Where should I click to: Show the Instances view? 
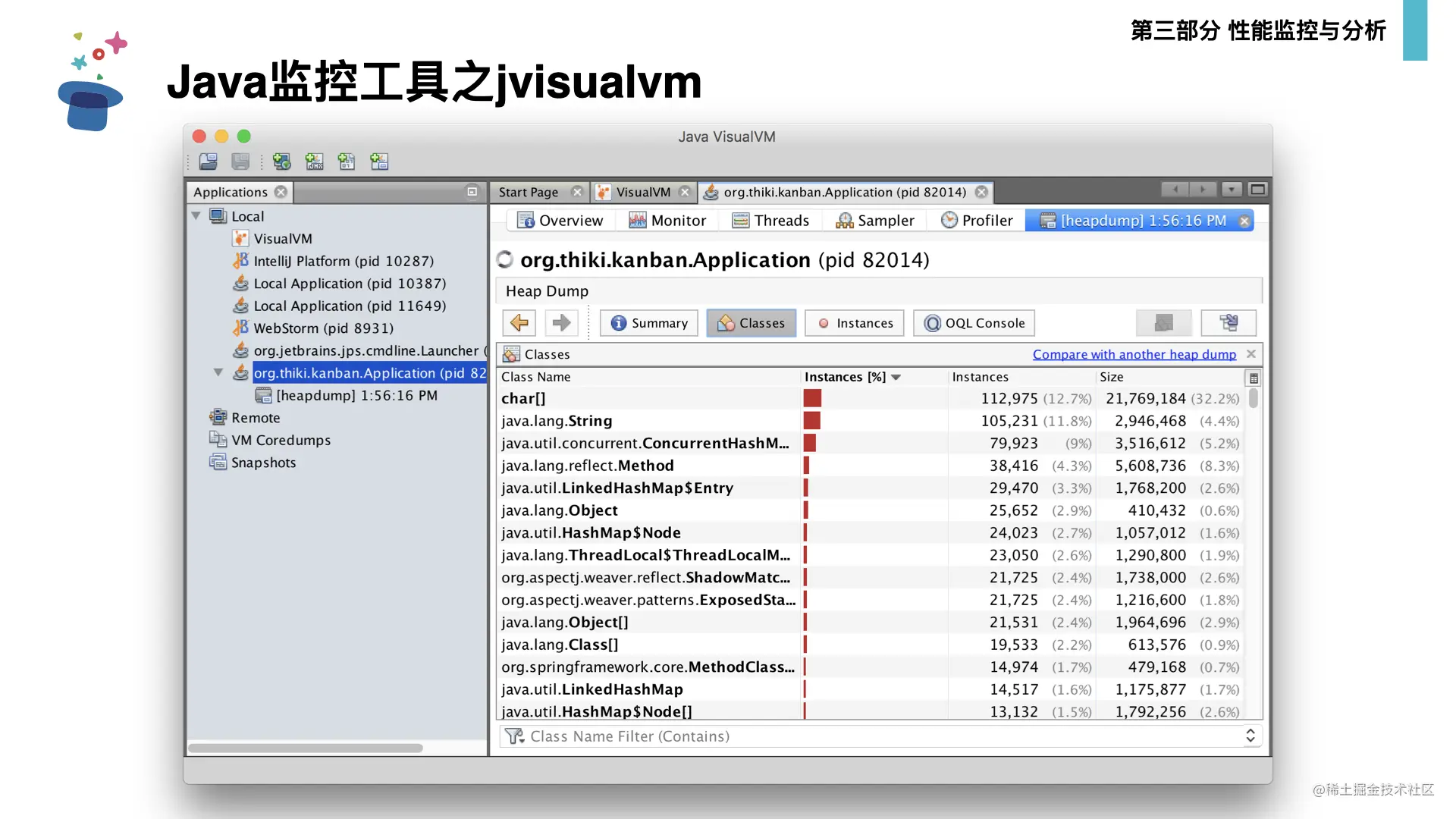pos(855,323)
